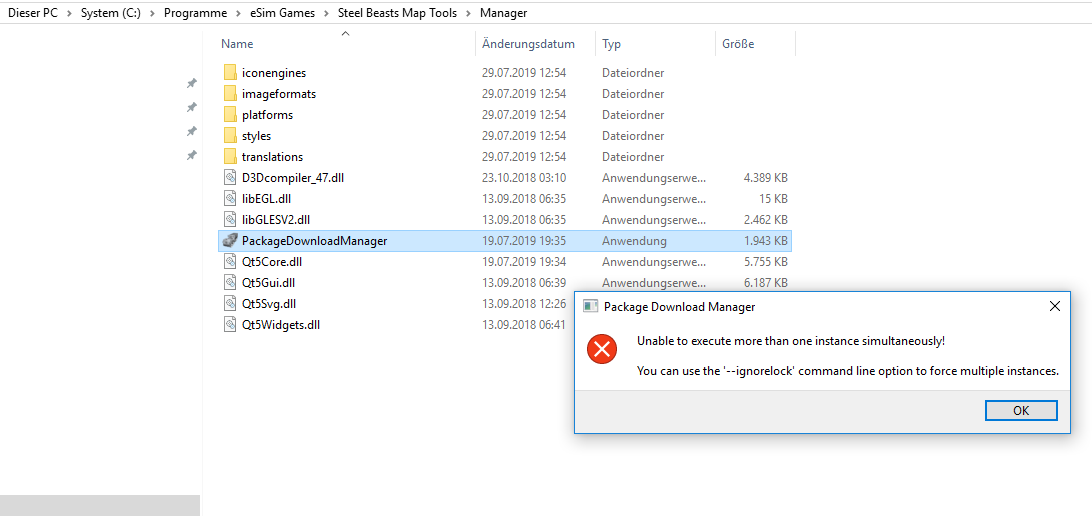Select the Qt5Widgets.dll file icon
Image resolution: width=1092 pixels, height=516 pixels.
click(x=230, y=324)
